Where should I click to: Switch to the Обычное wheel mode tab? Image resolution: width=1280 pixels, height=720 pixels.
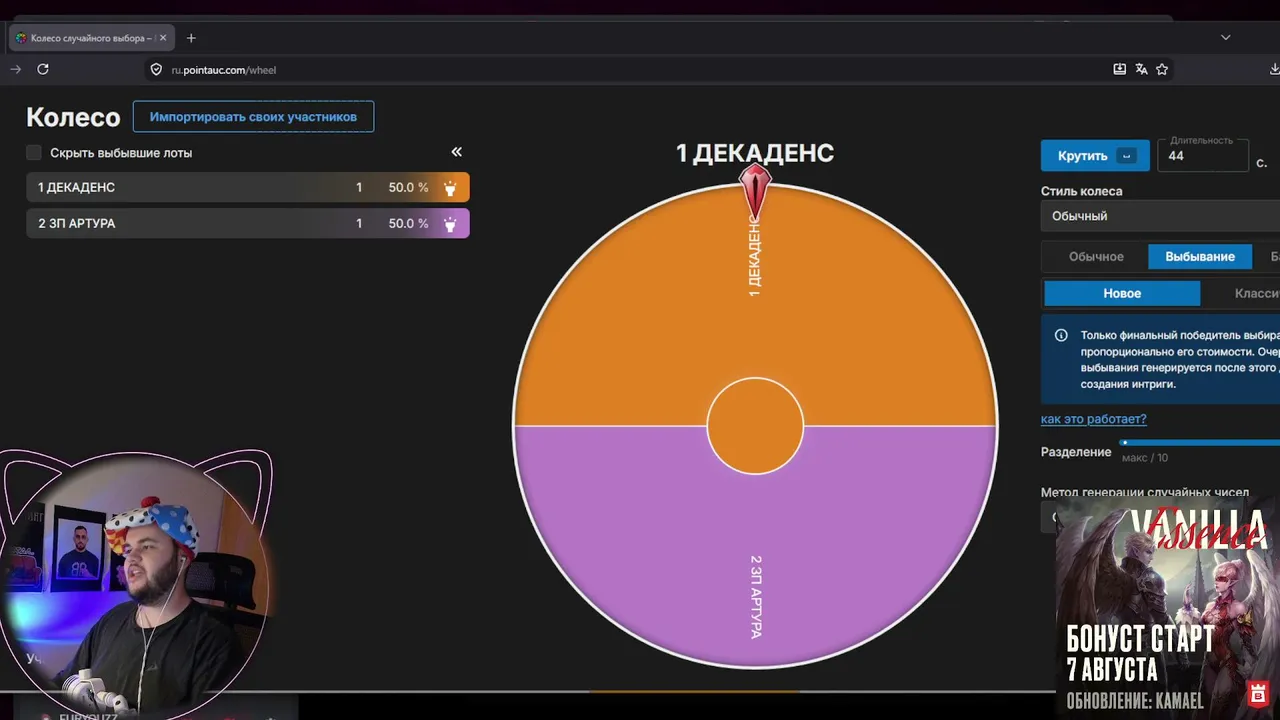click(1096, 257)
